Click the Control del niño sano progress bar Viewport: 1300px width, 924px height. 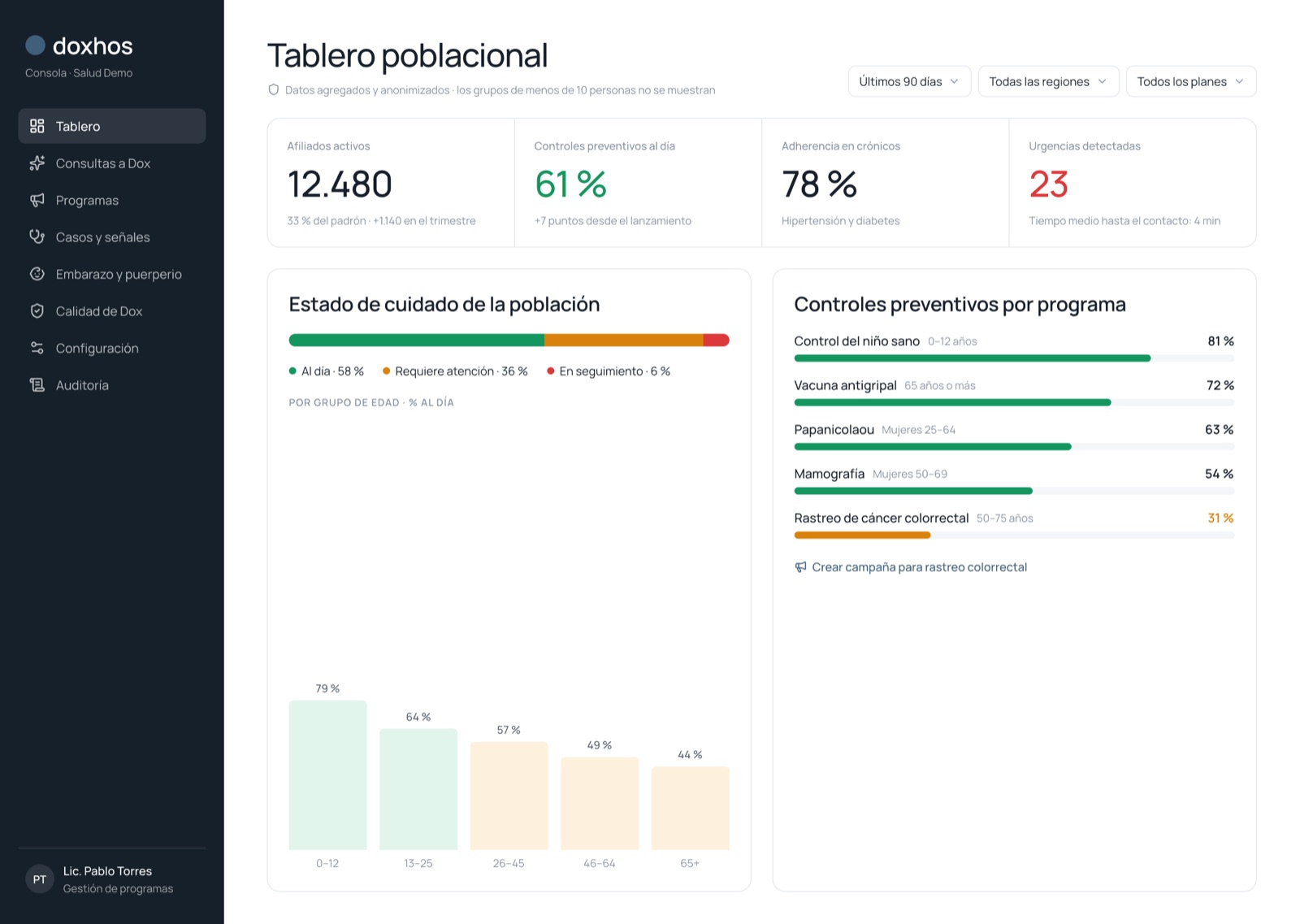tap(1014, 358)
